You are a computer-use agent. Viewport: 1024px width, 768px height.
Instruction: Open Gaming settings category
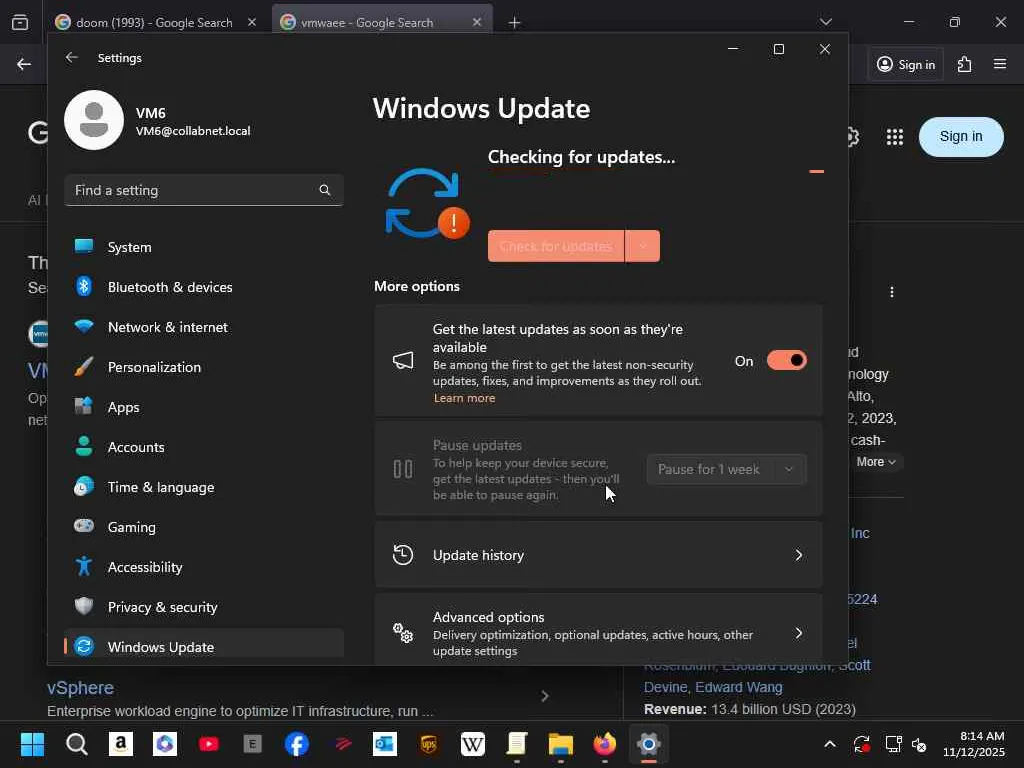click(204, 526)
